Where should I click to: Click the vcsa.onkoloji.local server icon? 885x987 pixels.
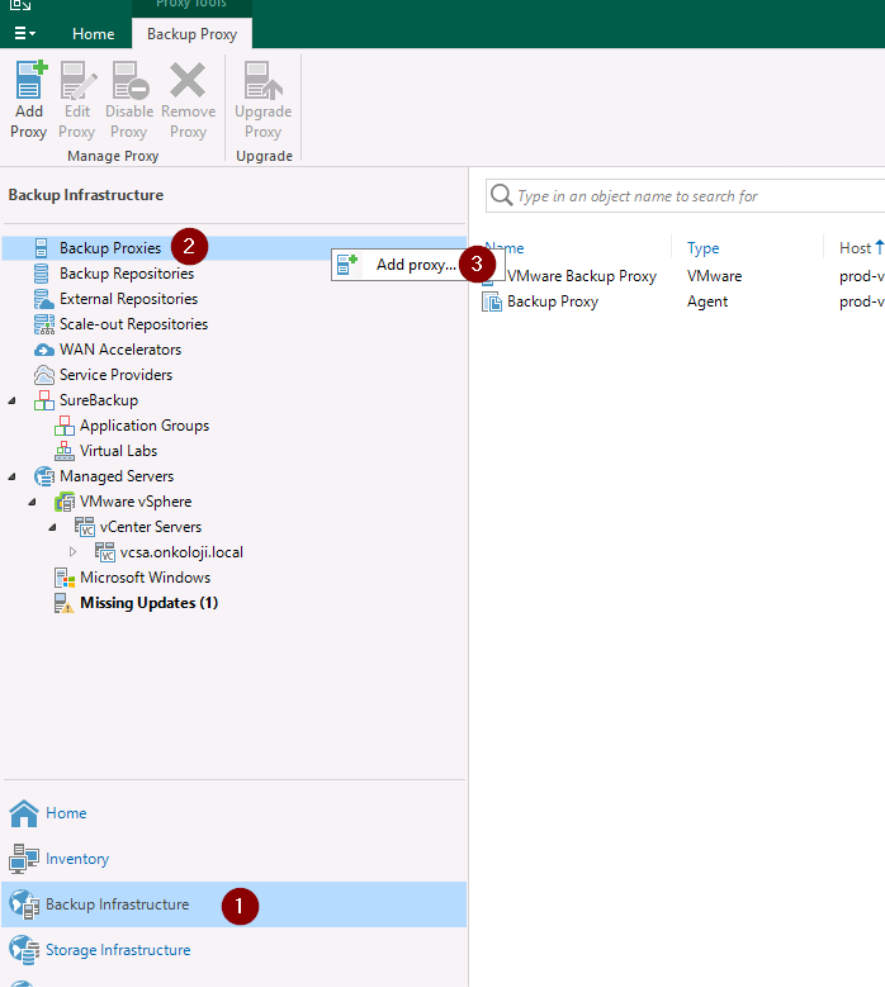(104, 552)
